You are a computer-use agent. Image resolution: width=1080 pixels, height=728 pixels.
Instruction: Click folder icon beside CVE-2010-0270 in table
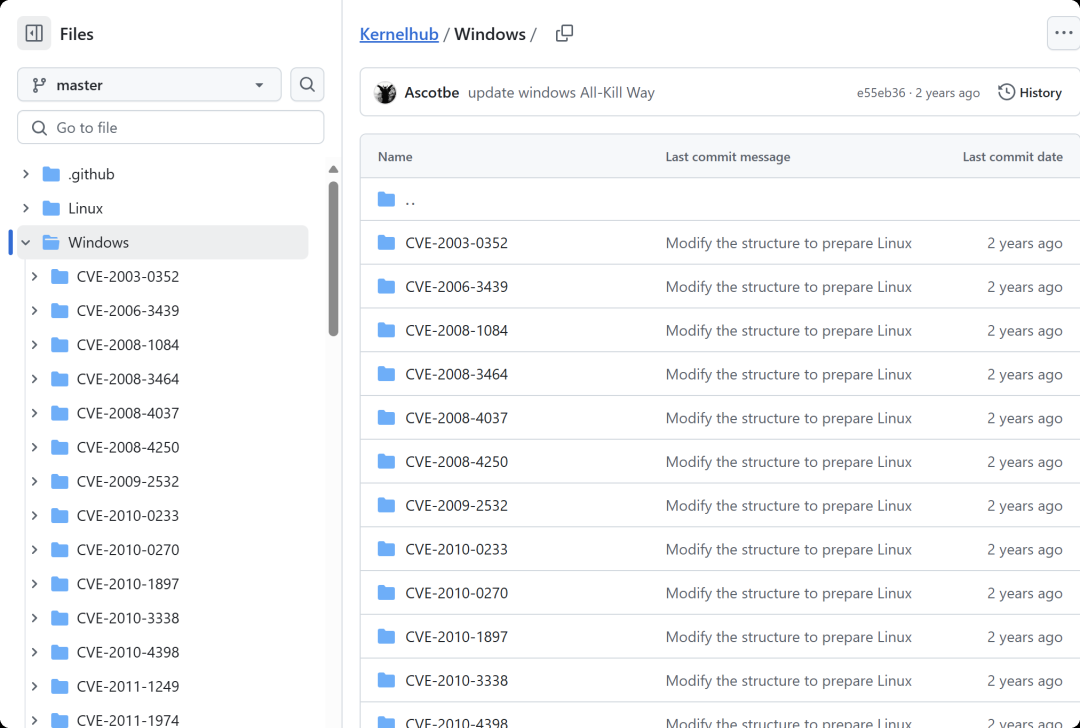(386, 592)
